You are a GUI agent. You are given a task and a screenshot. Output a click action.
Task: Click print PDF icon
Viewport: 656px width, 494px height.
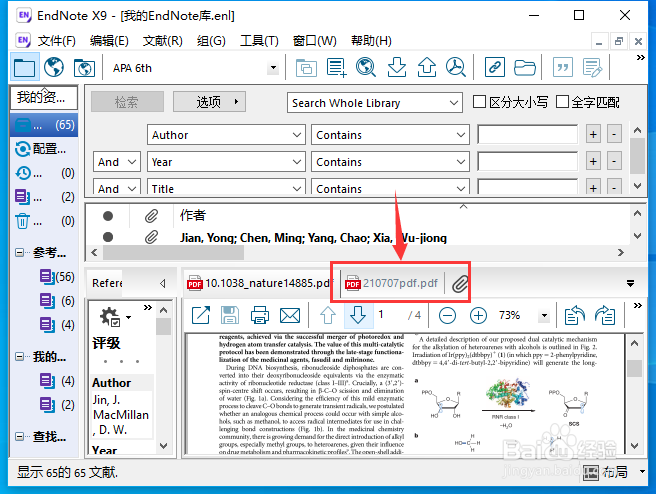[260, 315]
